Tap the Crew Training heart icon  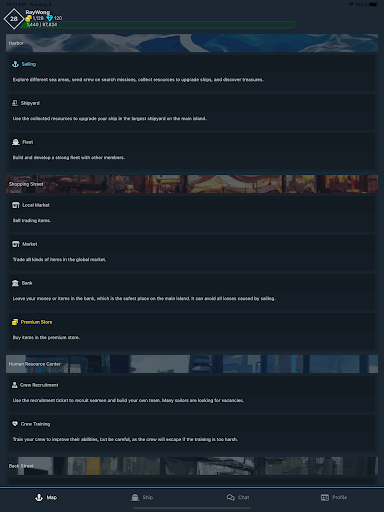coord(15,424)
